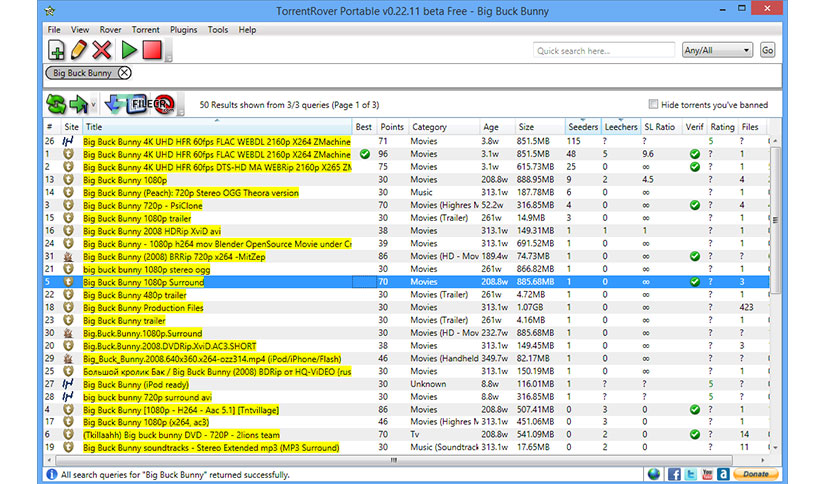Screen dimensions: 836x484
Task: Sort by Leechers column header
Action: (621, 127)
